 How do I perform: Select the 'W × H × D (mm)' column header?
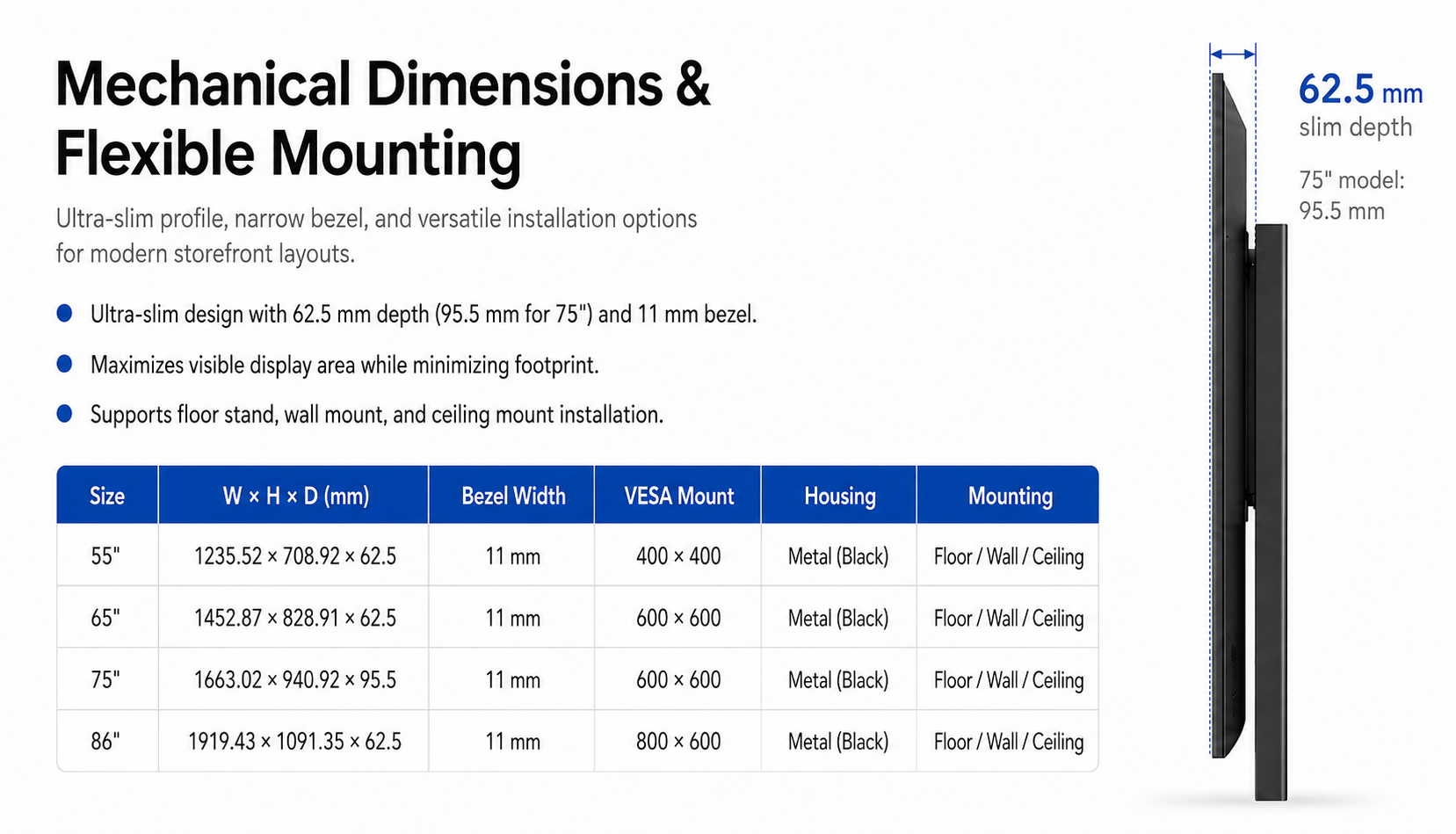point(294,496)
